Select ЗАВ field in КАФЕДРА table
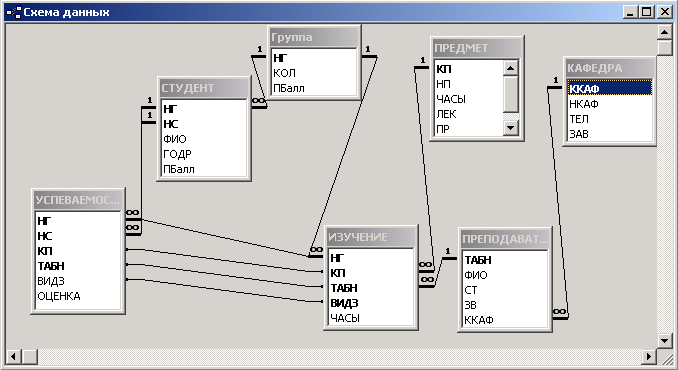The height and width of the screenshot is (370, 678). click(x=609, y=134)
